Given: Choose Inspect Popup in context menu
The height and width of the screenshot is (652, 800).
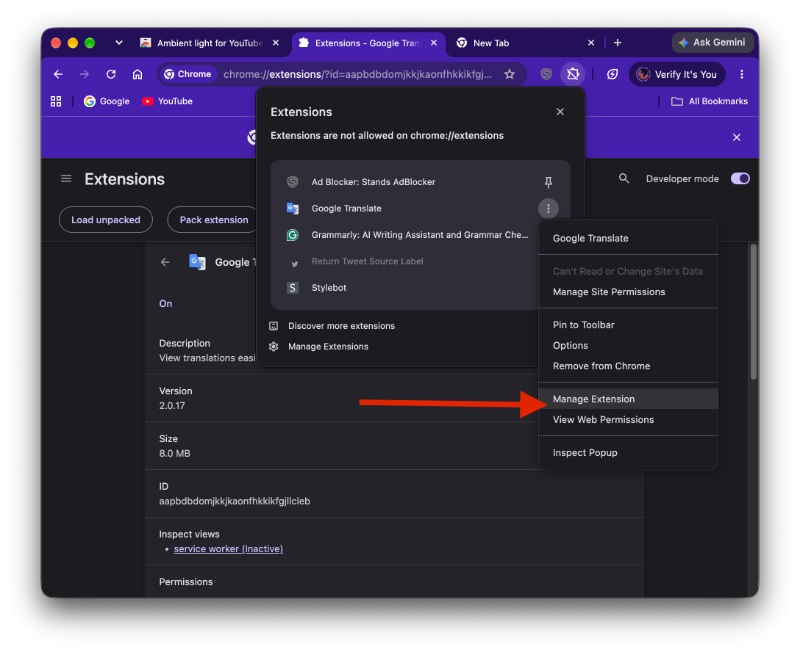Looking at the screenshot, I should point(628,453).
